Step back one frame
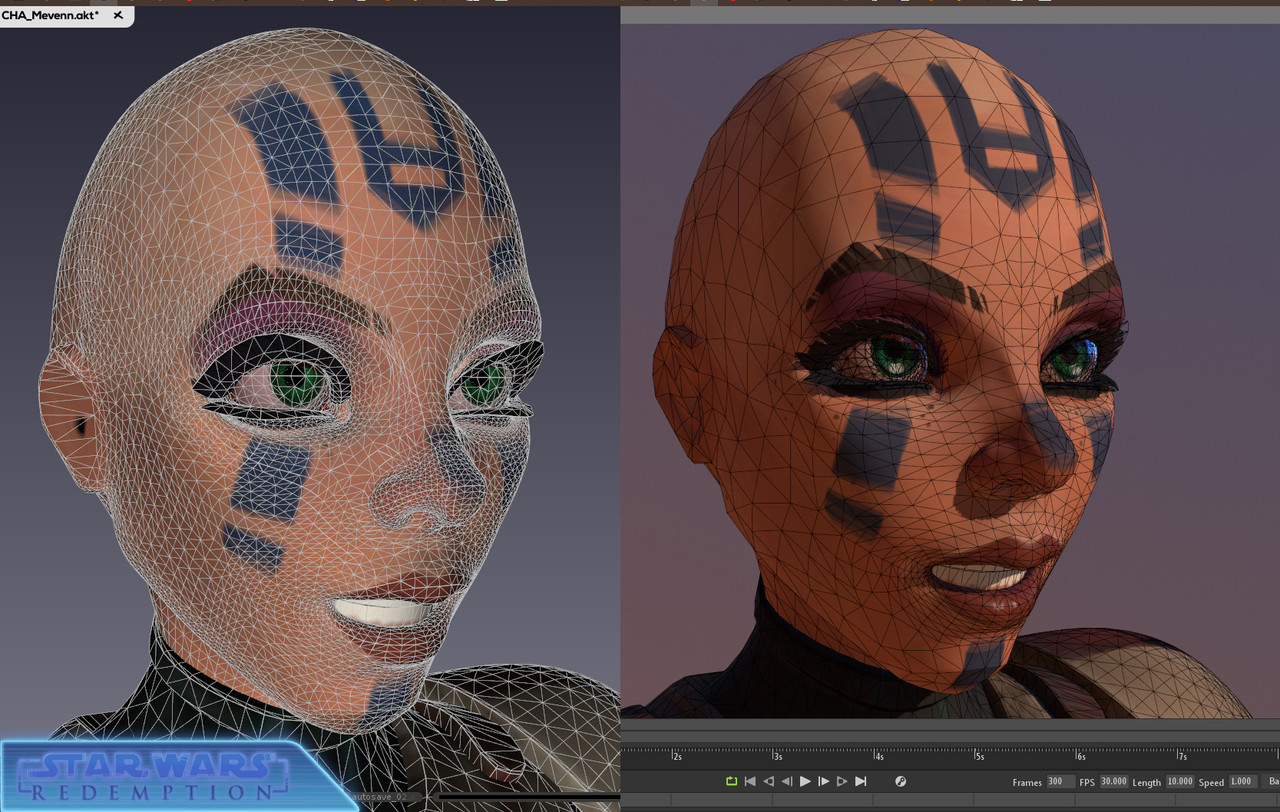The width and height of the screenshot is (1280, 812). click(x=787, y=781)
